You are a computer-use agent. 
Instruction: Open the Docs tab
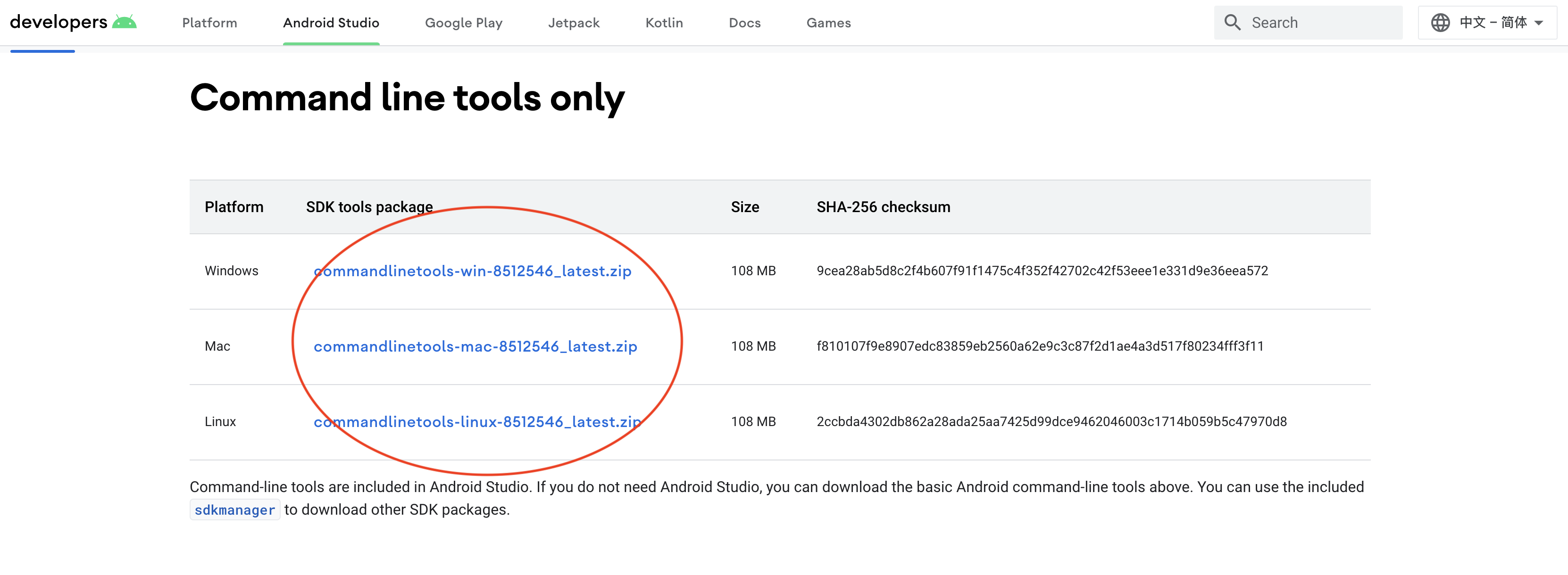pos(745,23)
